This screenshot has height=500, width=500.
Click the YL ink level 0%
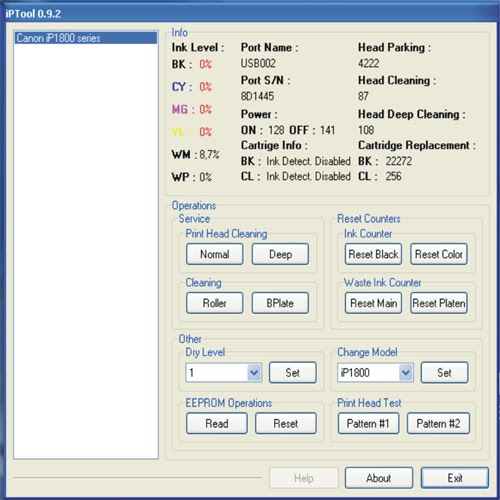point(205,132)
